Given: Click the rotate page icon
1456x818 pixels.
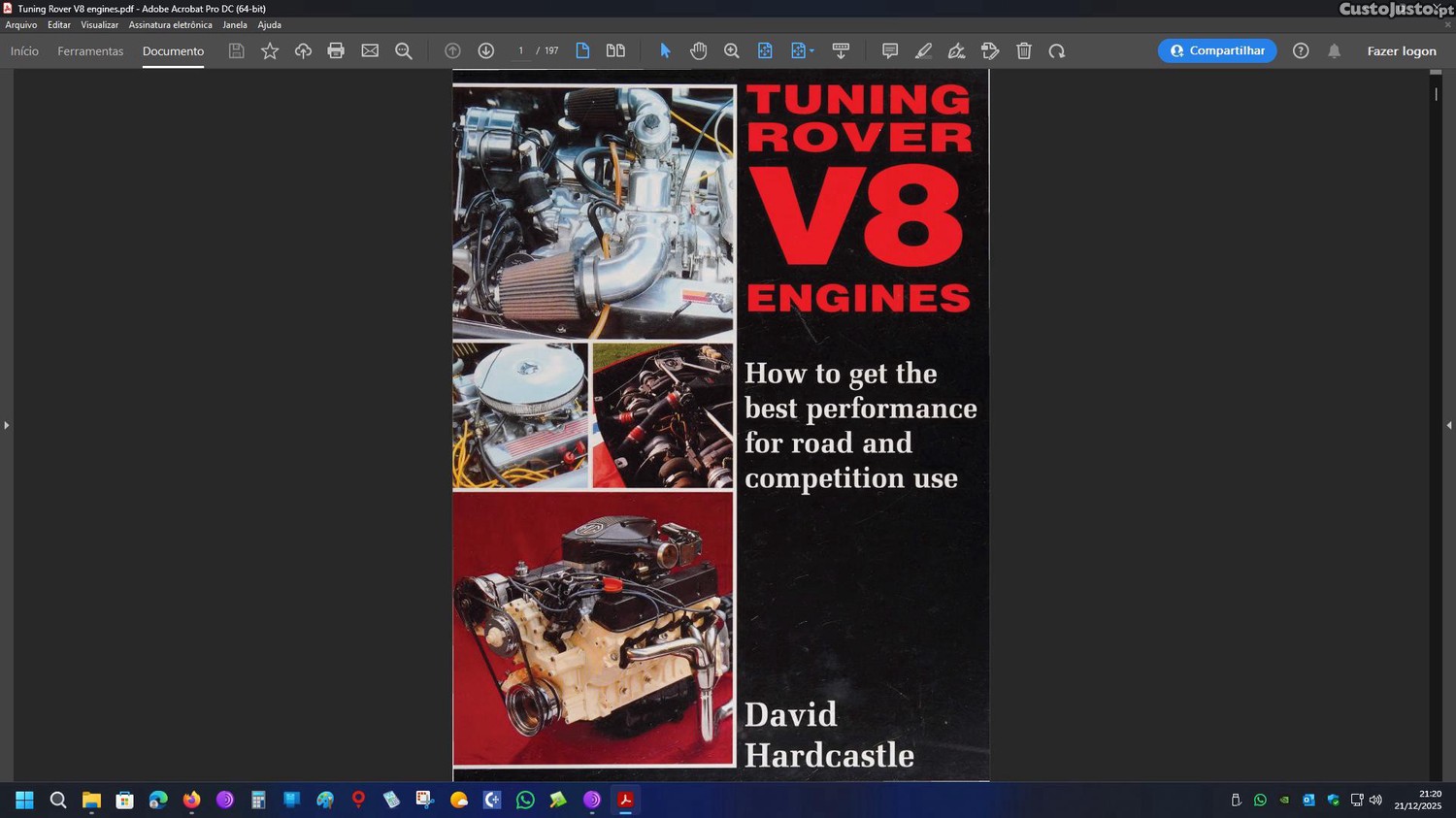Looking at the screenshot, I should point(1056,50).
